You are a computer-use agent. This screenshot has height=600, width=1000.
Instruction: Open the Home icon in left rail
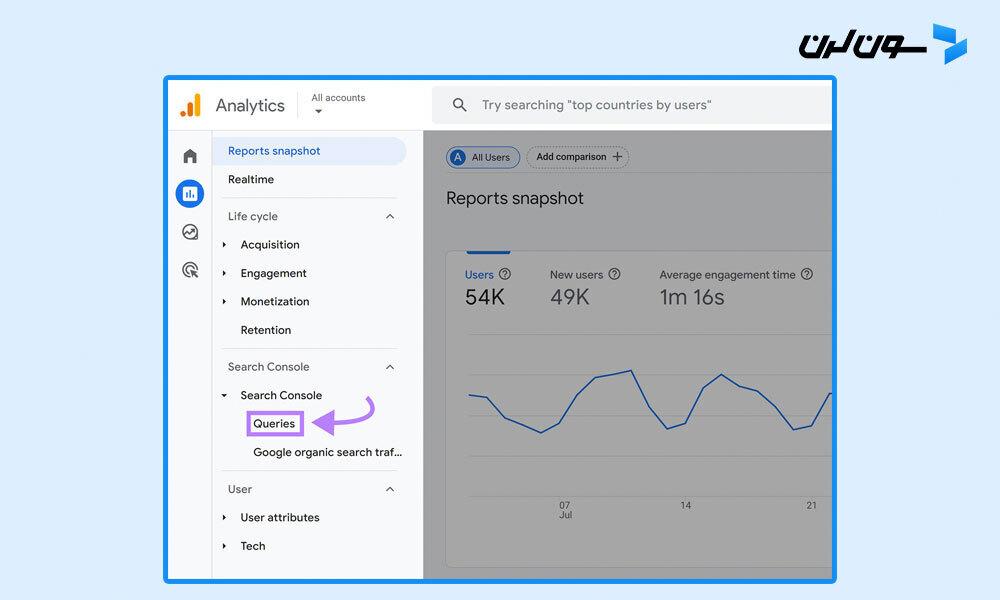coord(190,156)
